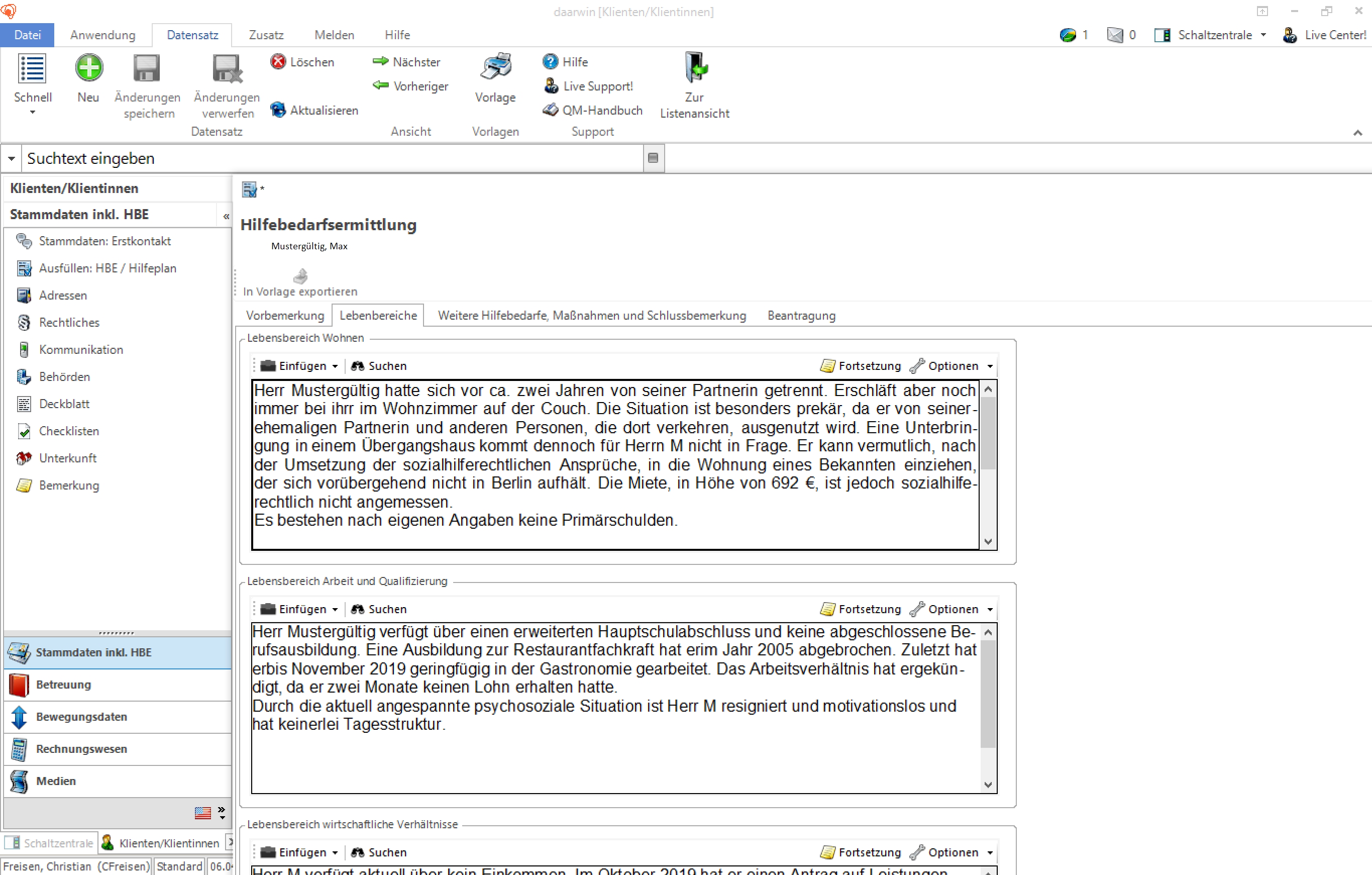Image resolution: width=1372 pixels, height=875 pixels.
Task: Expand Einfügen dropdown in Wohnen section
Action: click(x=335, y=366)
